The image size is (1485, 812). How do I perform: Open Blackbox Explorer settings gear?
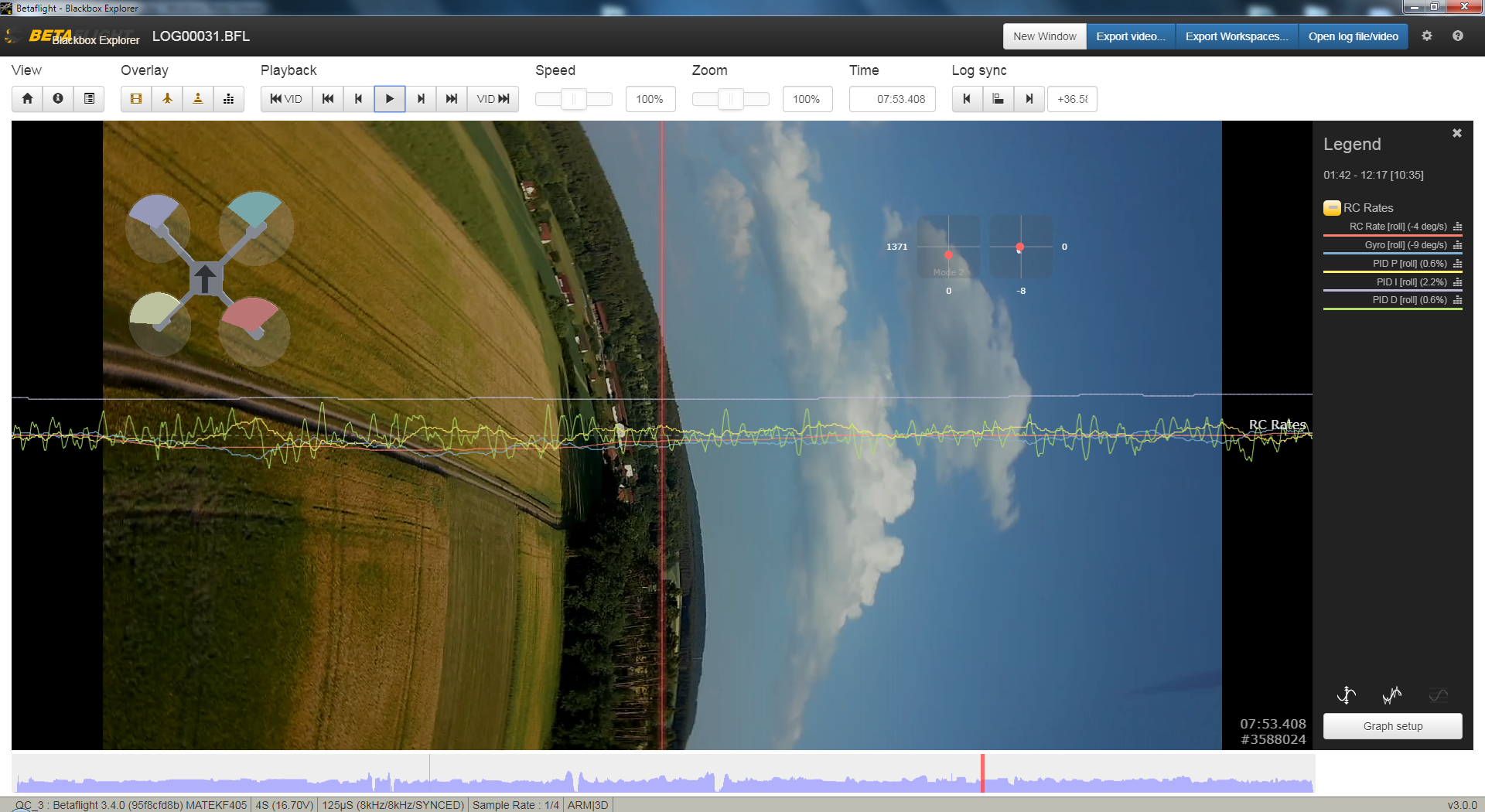(x=1427, y=36)
